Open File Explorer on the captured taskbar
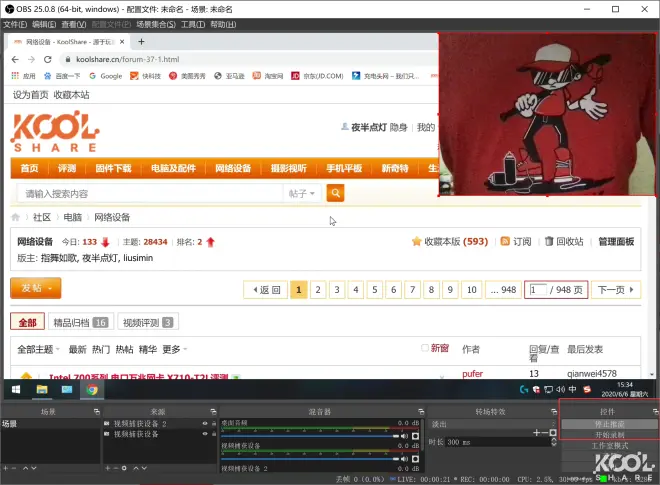Viewport: 660px width, 485px height. (x=42, y=389)
